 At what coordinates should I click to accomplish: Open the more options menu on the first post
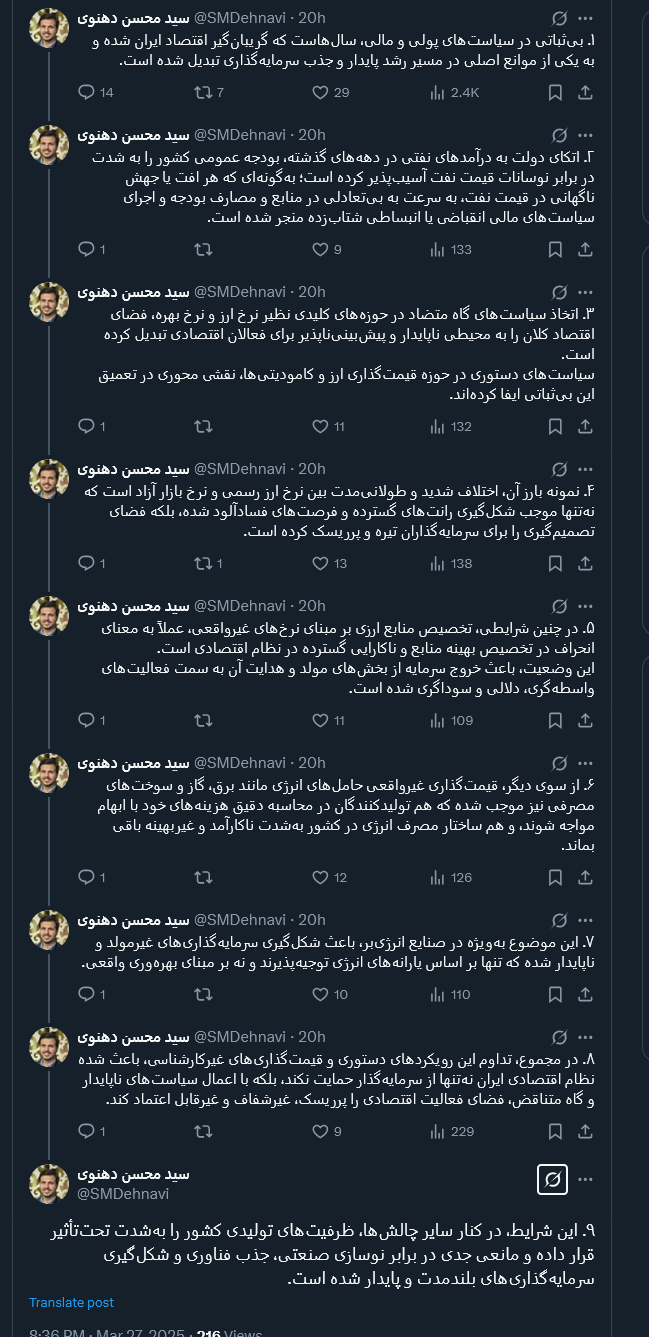(x=586, y=19)
